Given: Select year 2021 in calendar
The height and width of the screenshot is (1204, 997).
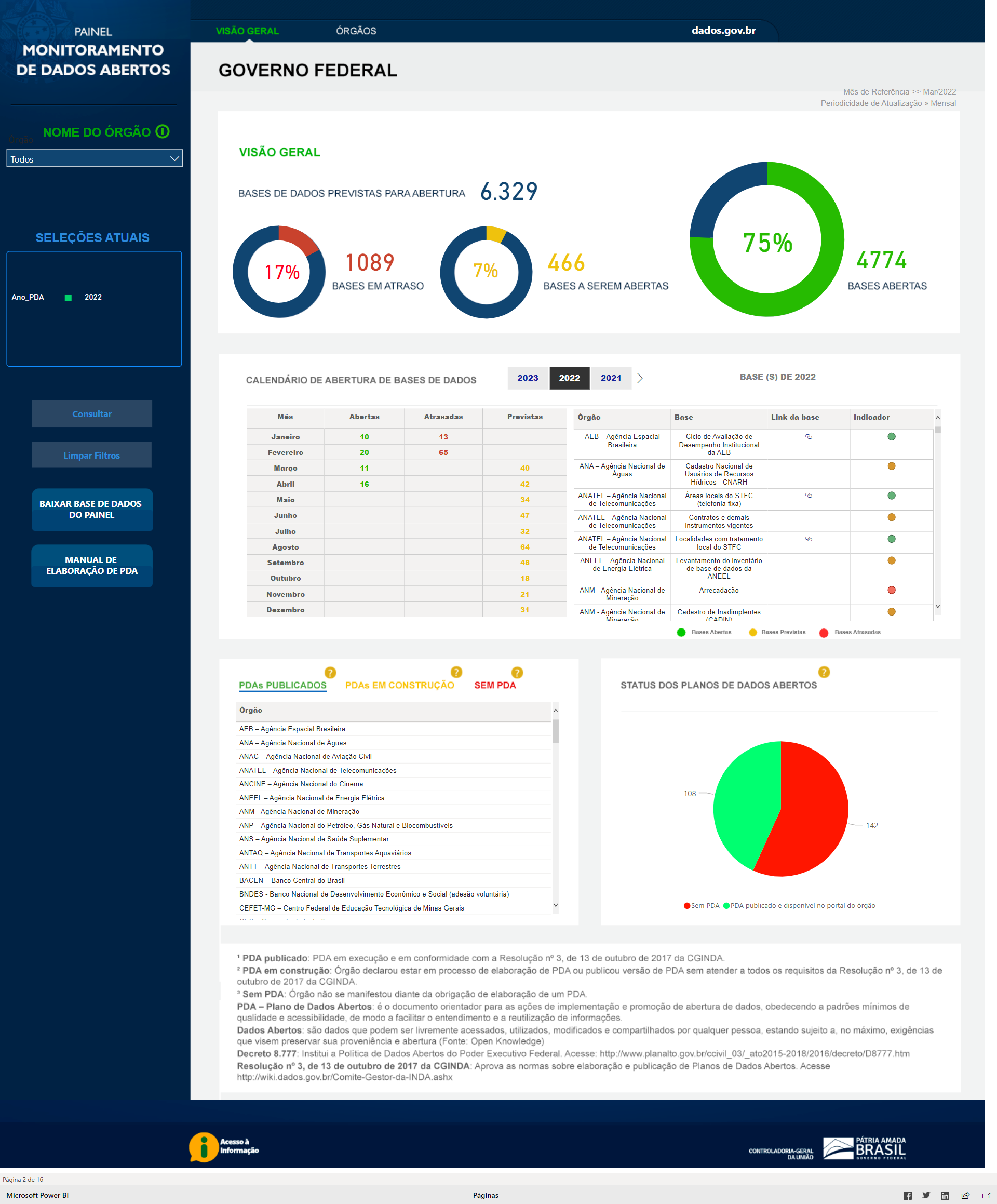Looking at the screenshot, I should 611,378.
